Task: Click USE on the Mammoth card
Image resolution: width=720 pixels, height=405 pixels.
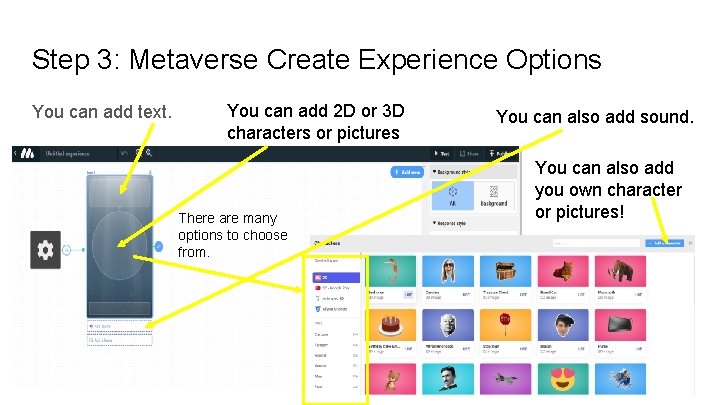Action: 638,294
